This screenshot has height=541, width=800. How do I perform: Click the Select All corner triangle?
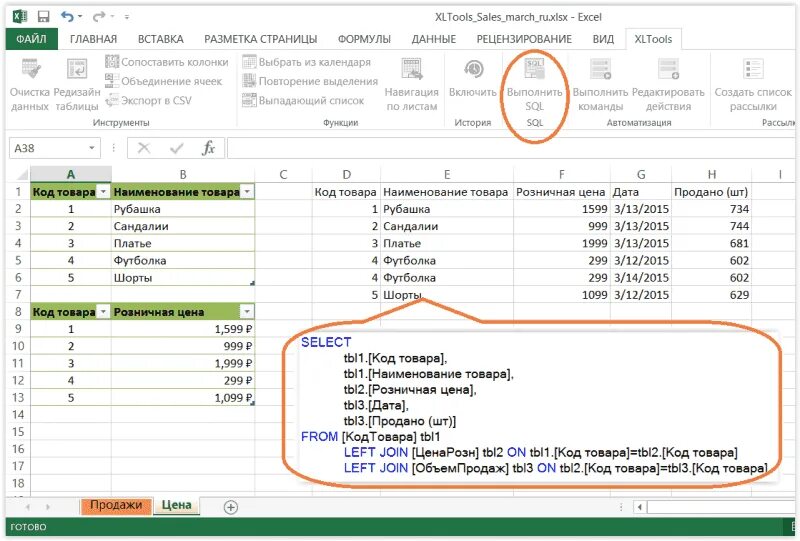(x=20, y=175)
